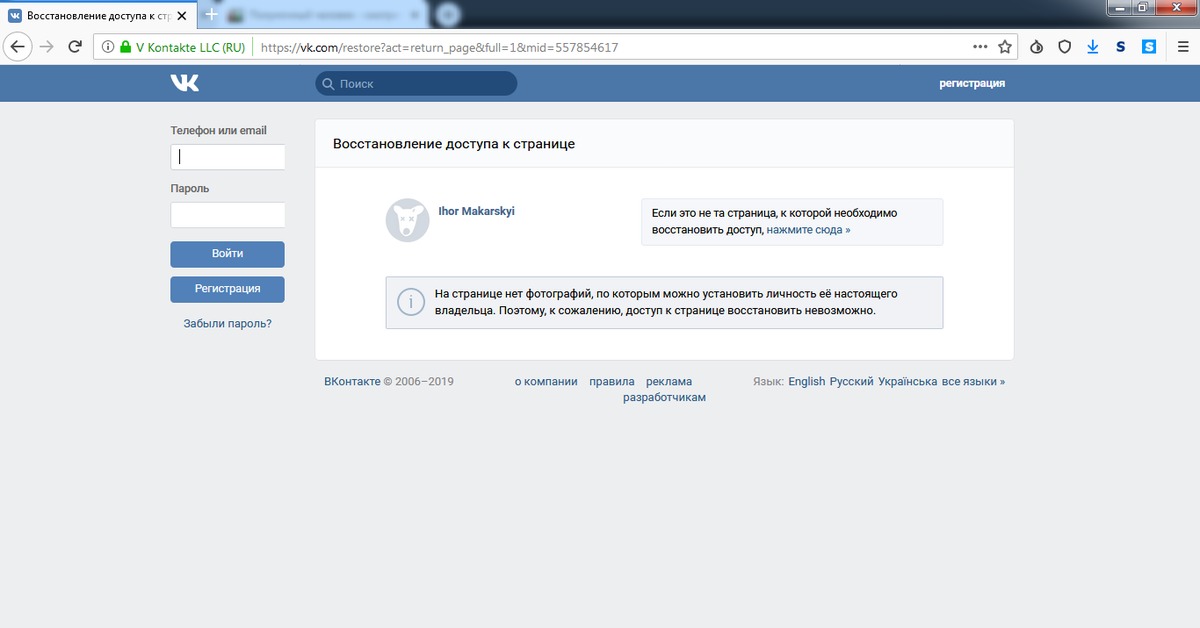Open the Firefox hamburger menu

coord(1181,46)
